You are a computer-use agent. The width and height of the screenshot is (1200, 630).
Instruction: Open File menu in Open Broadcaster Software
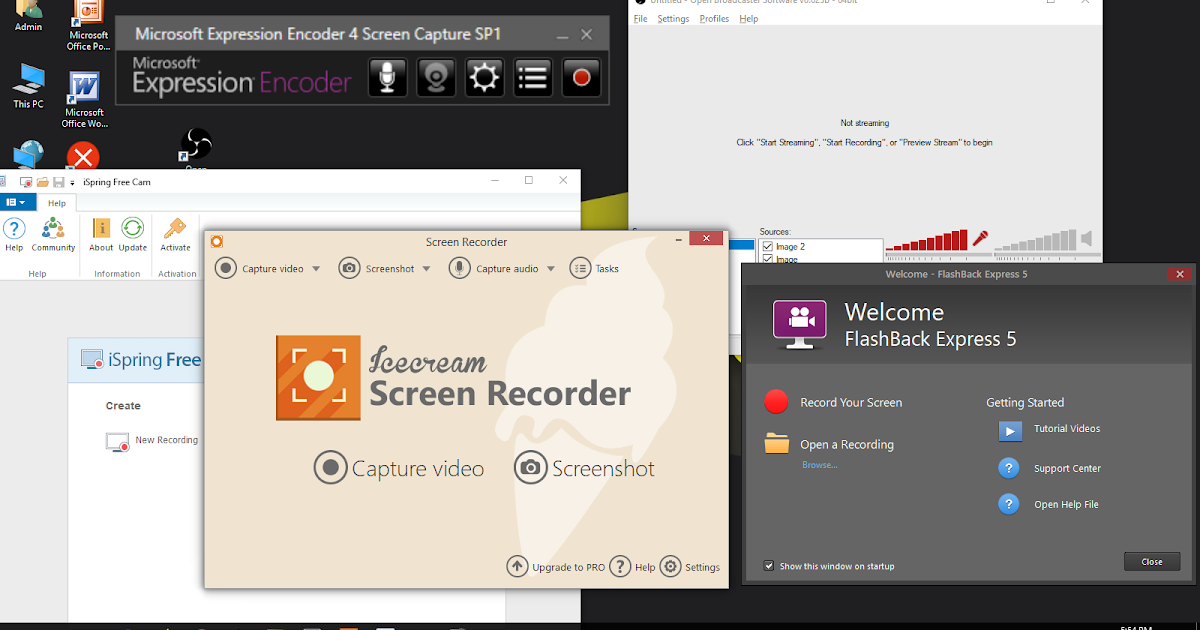click(x=641, y=19)
